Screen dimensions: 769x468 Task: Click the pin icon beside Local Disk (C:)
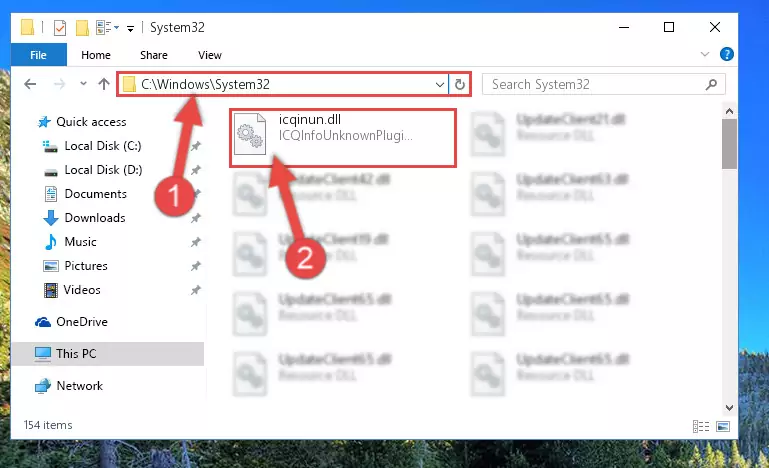(196, 146)
